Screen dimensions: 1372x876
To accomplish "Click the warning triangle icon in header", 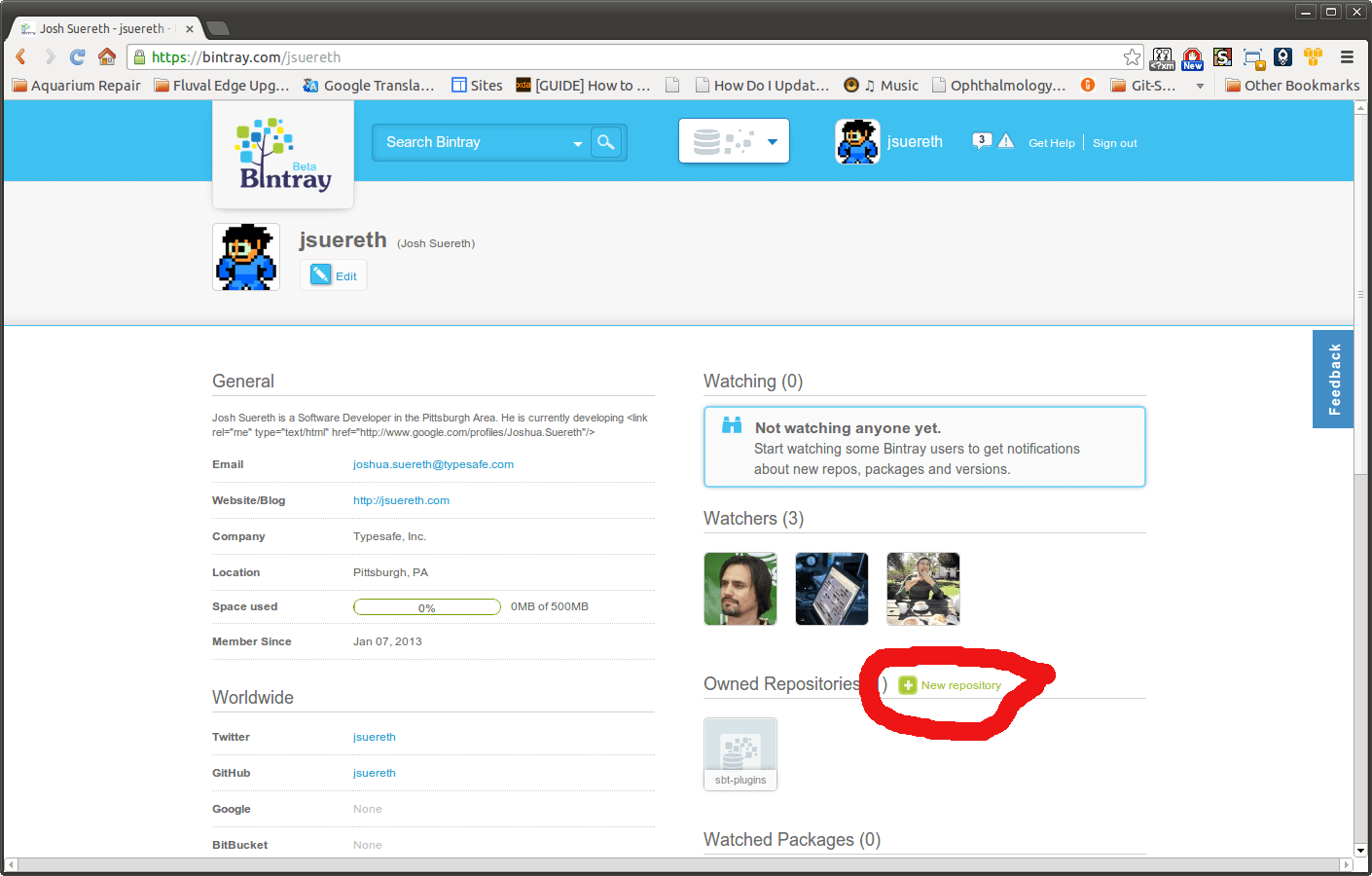I will tap(1006, 141).
